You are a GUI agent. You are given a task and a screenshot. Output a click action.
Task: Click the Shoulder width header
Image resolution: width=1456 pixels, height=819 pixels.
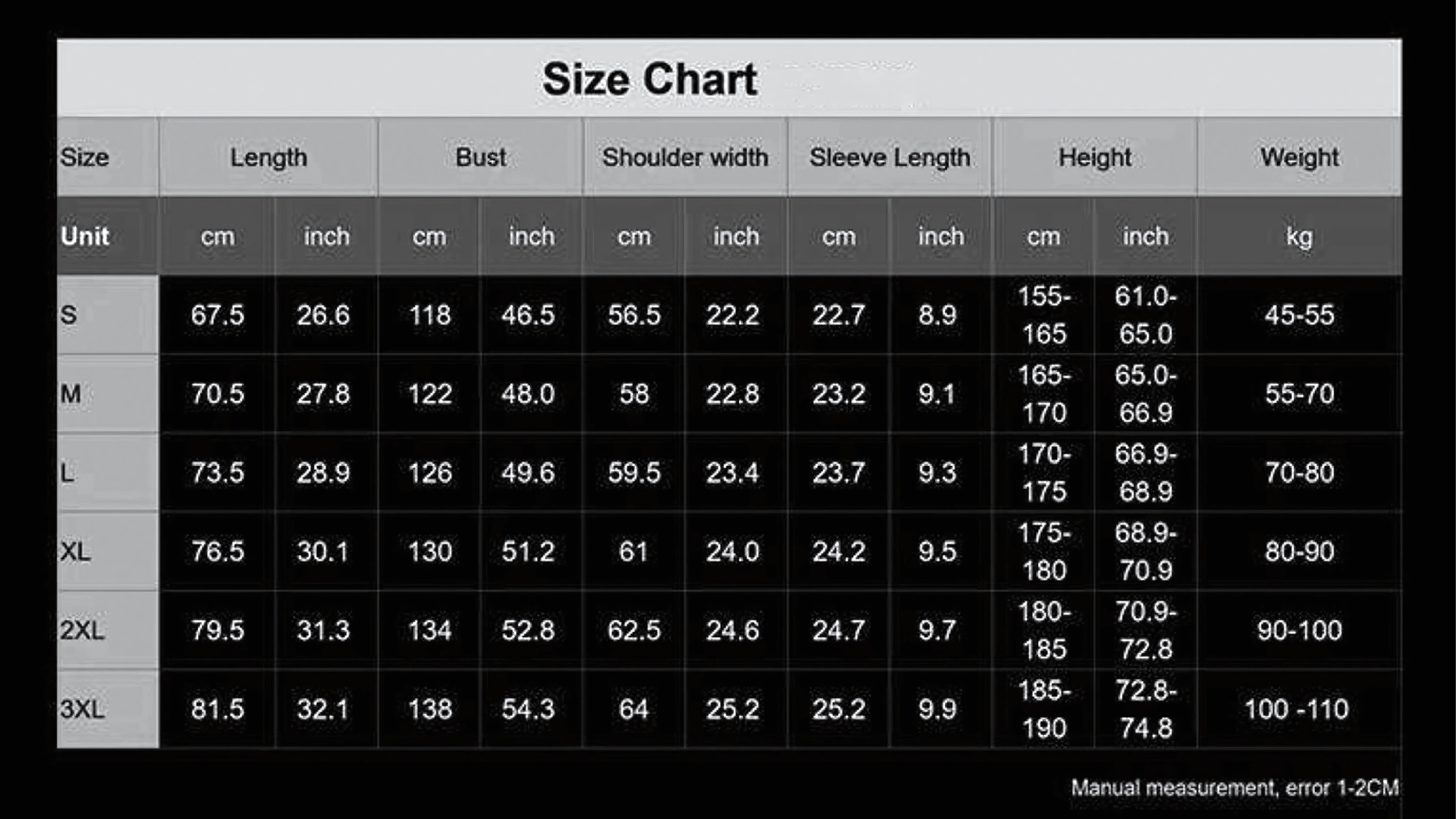click(x=685, y=157)
